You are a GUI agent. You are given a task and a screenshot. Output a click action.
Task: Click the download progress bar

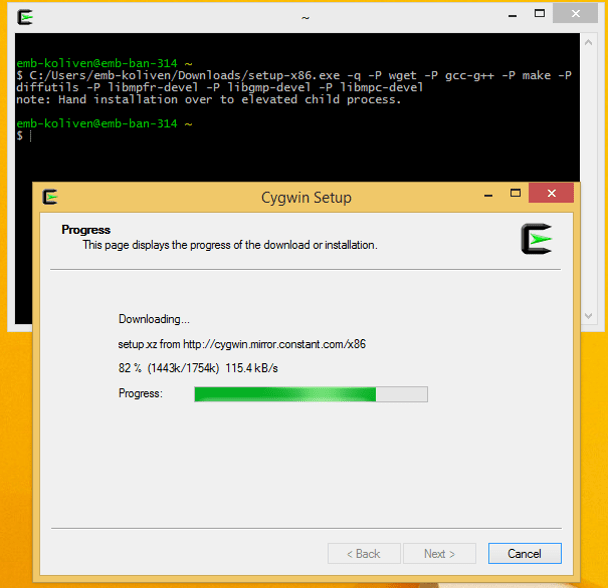click(x=311, y=394)
